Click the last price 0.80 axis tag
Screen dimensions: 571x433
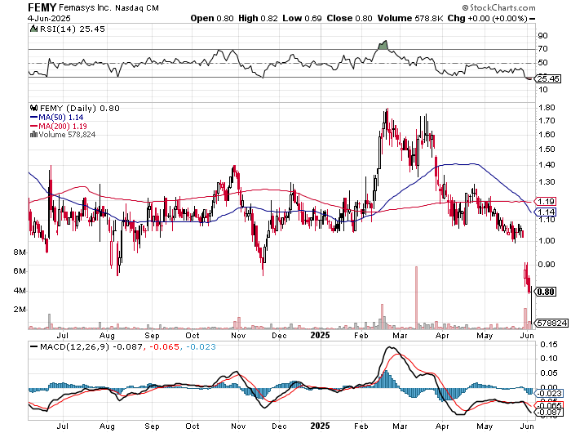click(x=546, y=292)
